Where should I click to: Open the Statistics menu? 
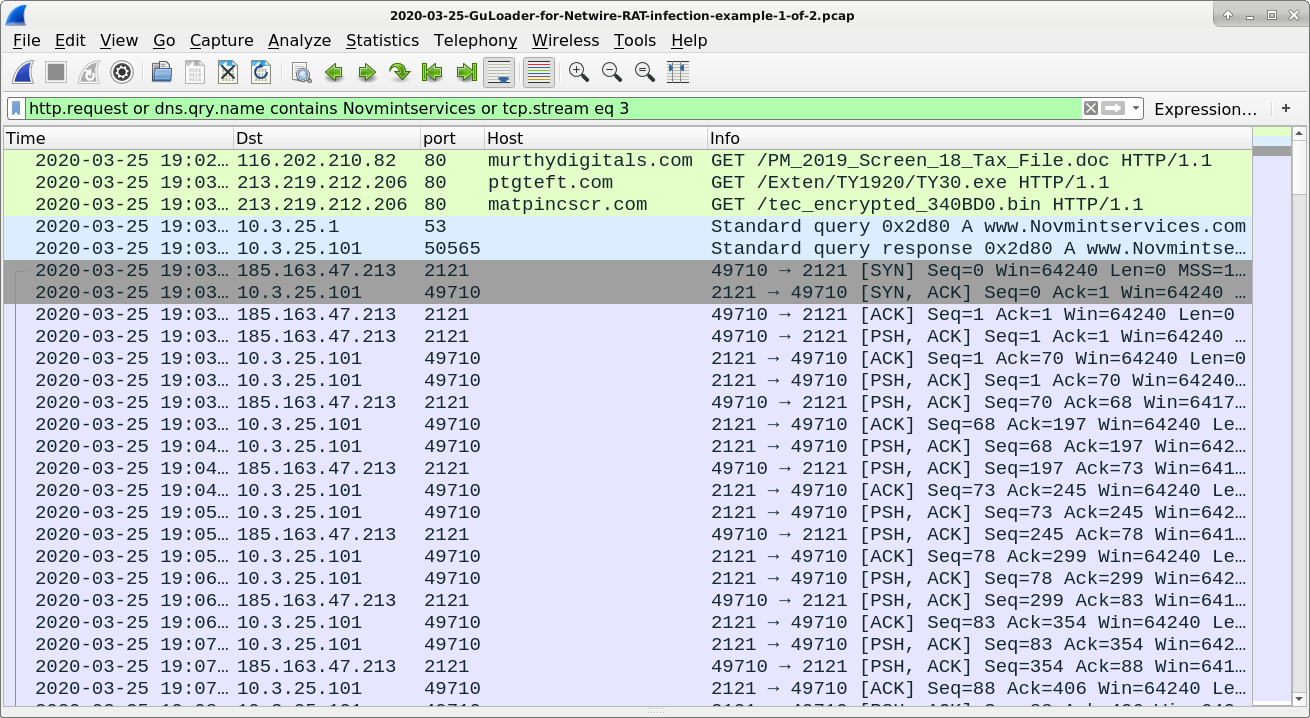pyautogui.click(x=383, y=41)
